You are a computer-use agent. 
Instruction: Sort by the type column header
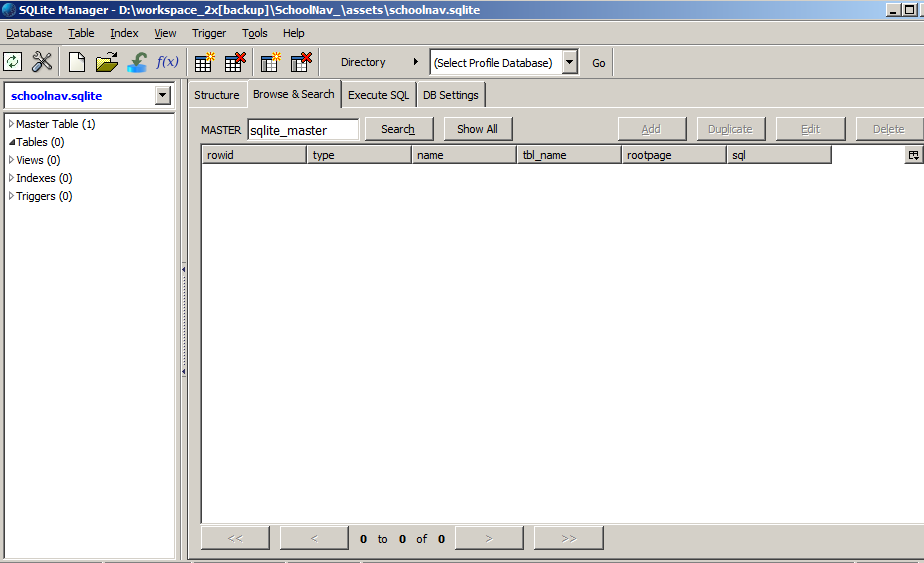tap(359, 155)
